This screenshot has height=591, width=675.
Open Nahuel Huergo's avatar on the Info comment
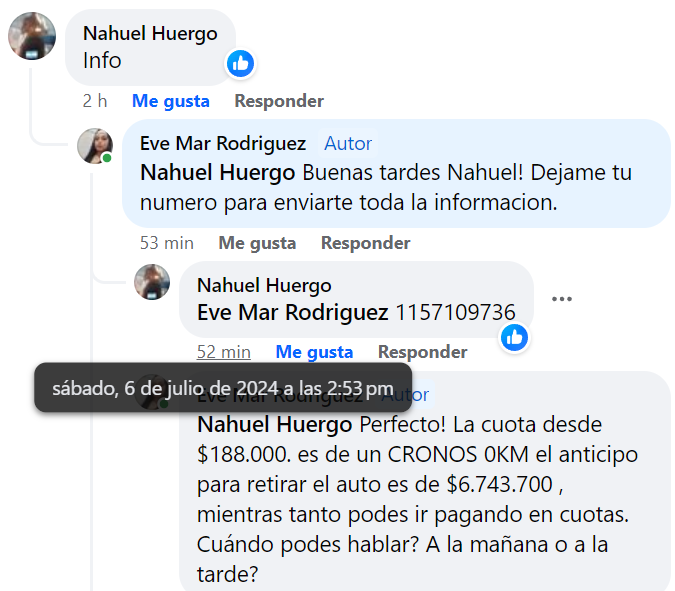[x=32, y=36]
